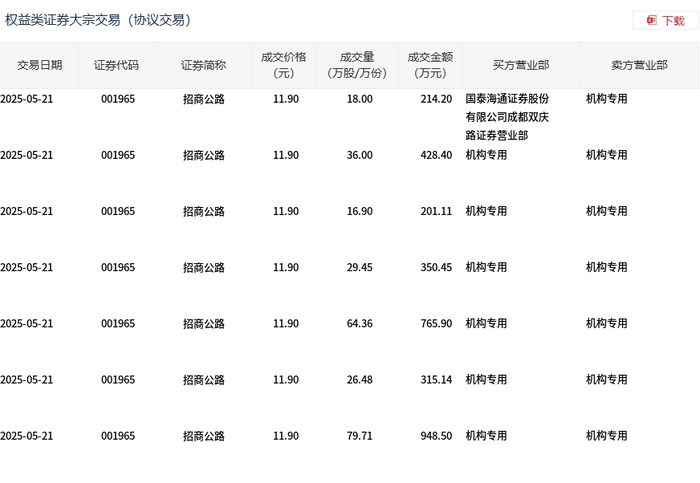The image size is (700, 483).
Task: Click the 买方营业部 column header
Action: 521,65
